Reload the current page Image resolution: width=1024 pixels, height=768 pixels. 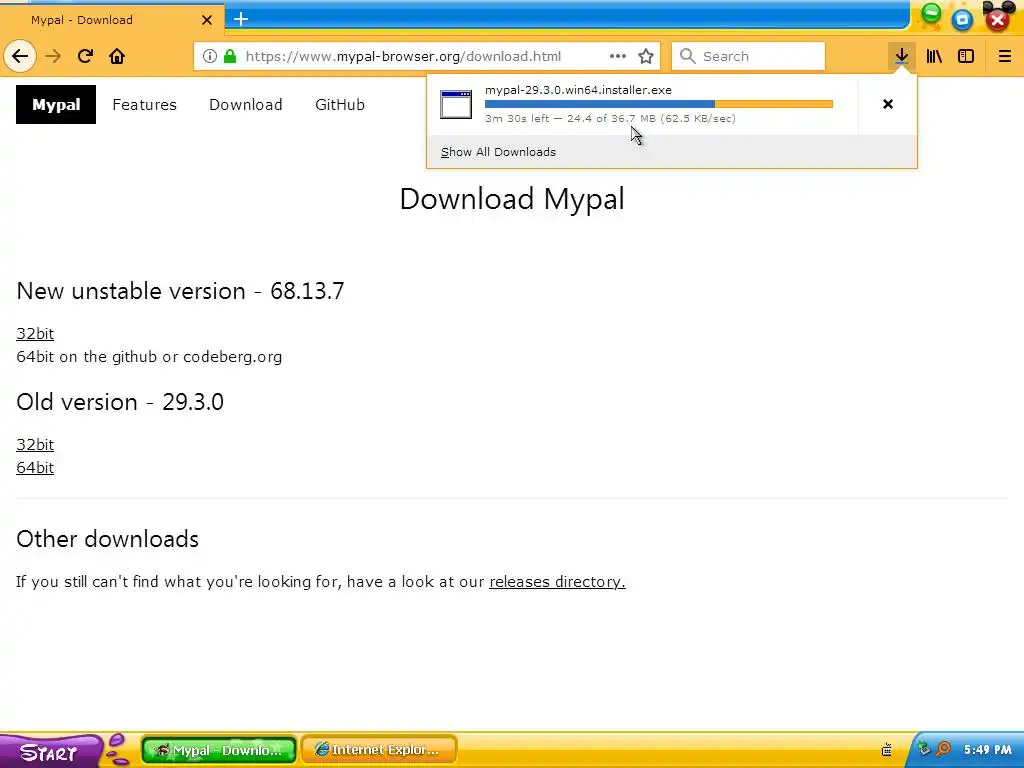click(85, 56)
